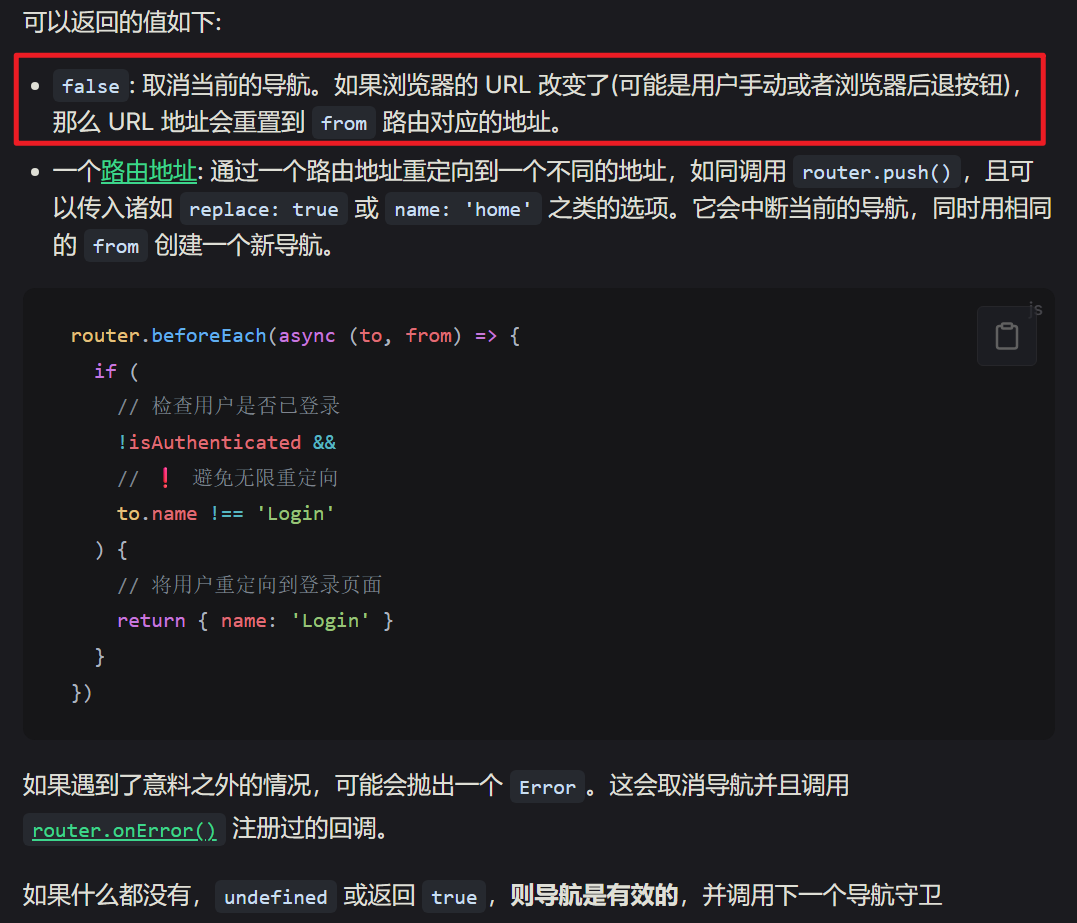This screenshot has width=1077, height=923.
Task: Open the 路由地址 link
Action: click(x=148, y=172)
